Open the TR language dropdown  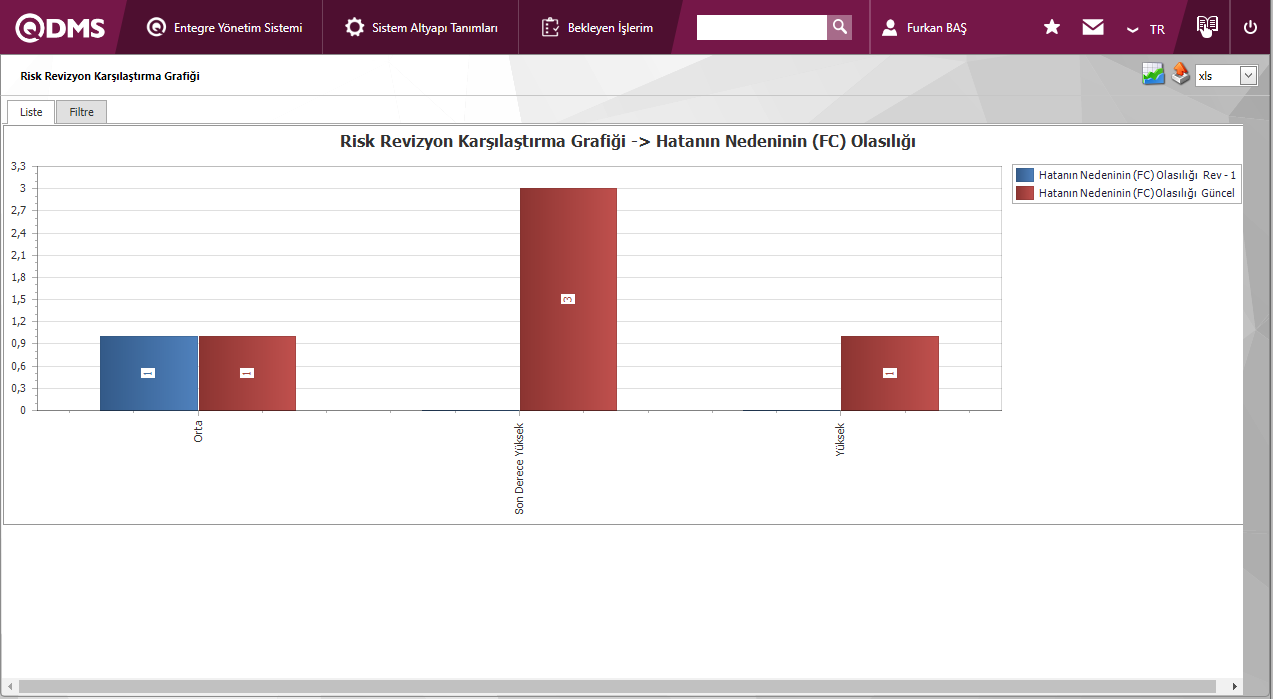click(1146, 29)
